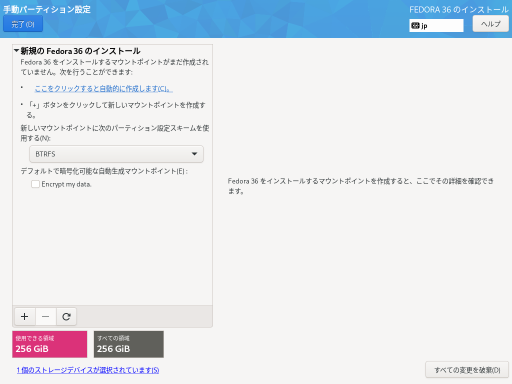512x384 pixels.
Task: Click the BTRFS dropdown arrow
Action: [x=194, y=154]
